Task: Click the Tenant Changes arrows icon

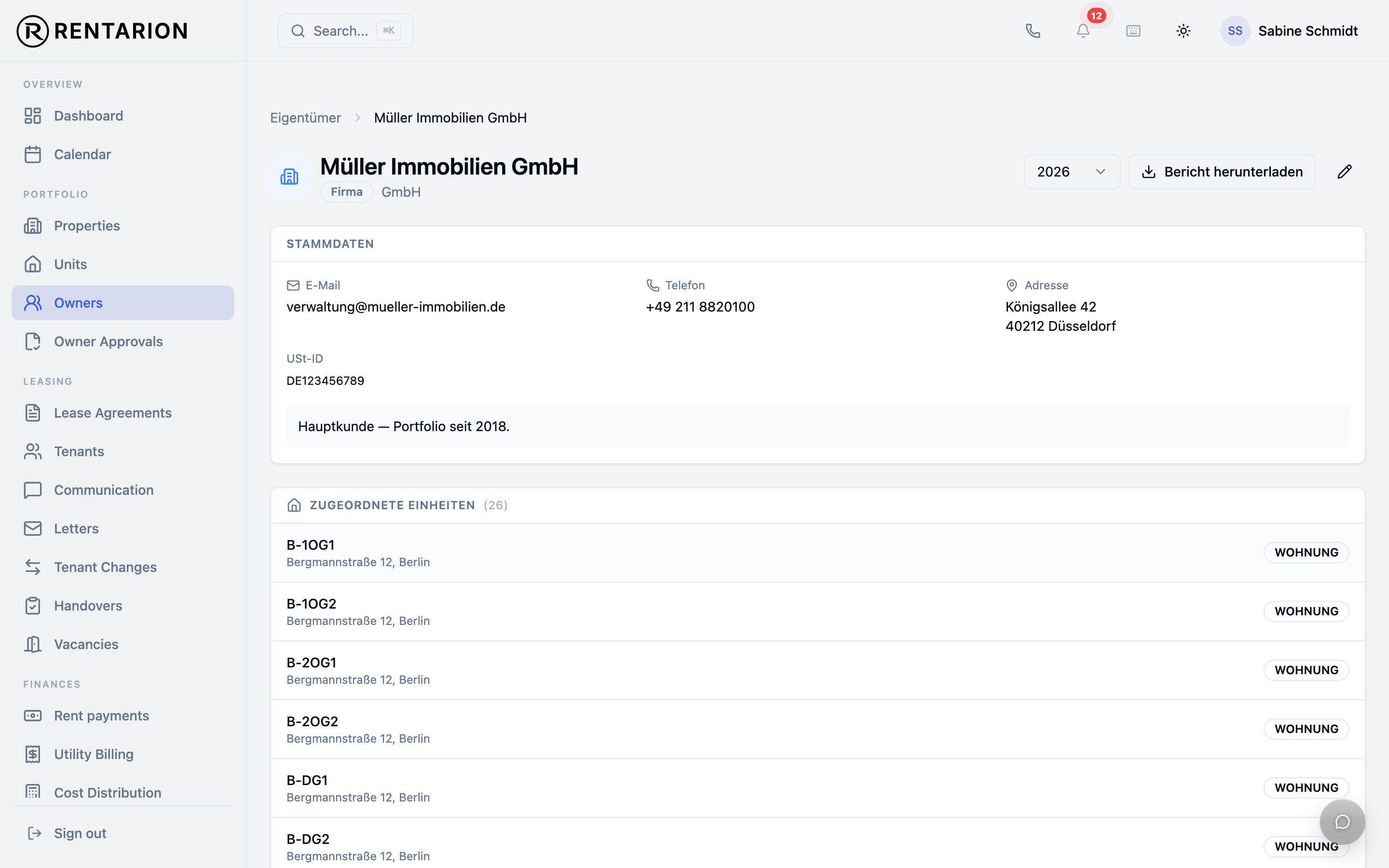Action: (33, 567)
